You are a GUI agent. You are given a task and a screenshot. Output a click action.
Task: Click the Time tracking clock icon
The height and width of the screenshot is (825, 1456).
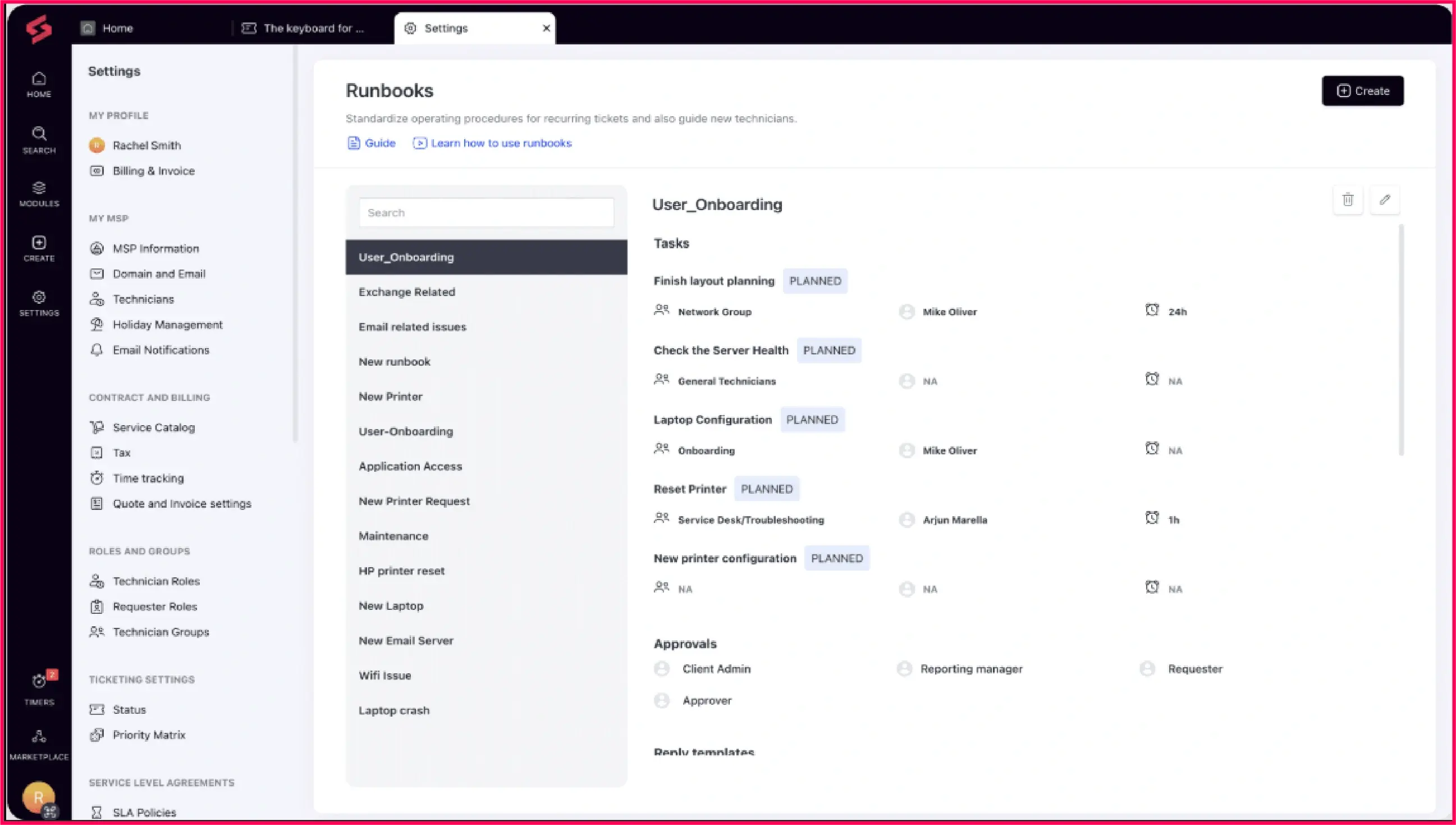click(x=97, y=478)
